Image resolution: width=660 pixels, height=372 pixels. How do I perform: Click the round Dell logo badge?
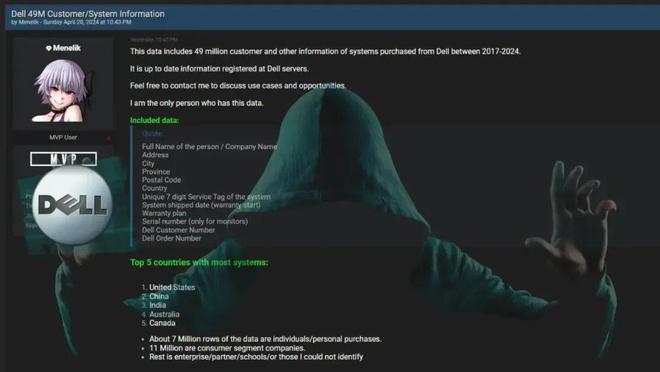72,205
